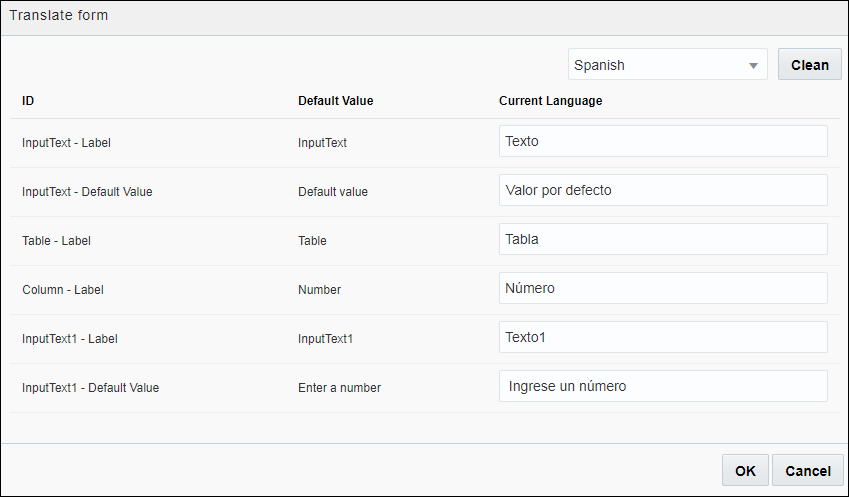Click the "InputText1 - Default Value" row ID
Screen dimensions: 849x497
point(90,388)
